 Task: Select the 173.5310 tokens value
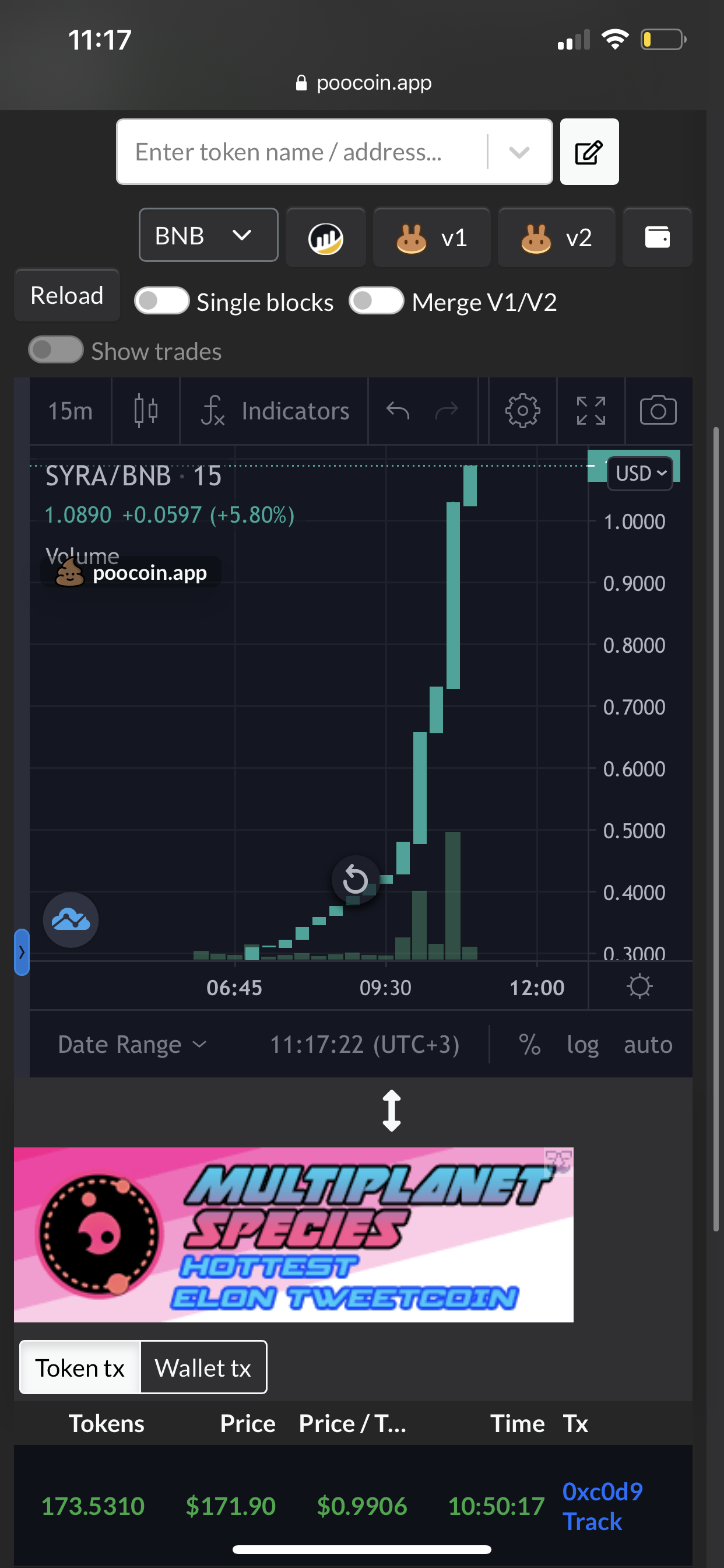tap(93, 1506)
